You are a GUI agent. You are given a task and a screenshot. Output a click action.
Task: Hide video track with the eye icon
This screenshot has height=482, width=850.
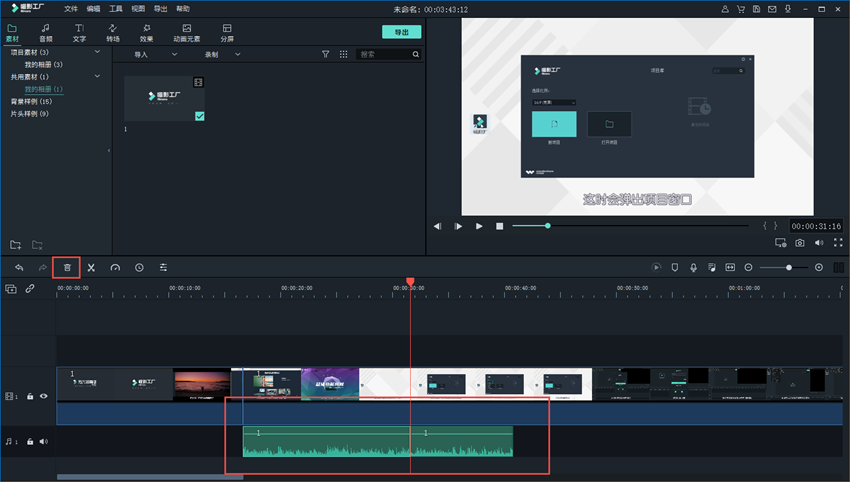43,396
